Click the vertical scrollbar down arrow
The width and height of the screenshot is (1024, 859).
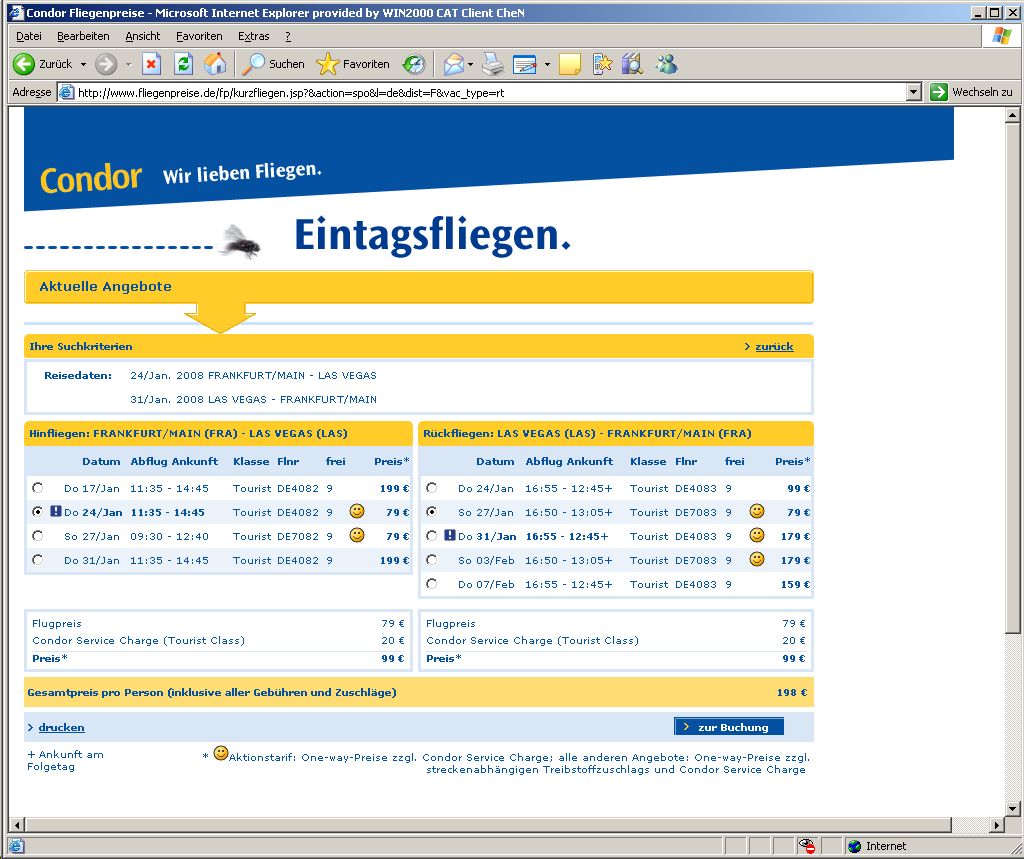pyautogui.click(x=1013, y=807)
